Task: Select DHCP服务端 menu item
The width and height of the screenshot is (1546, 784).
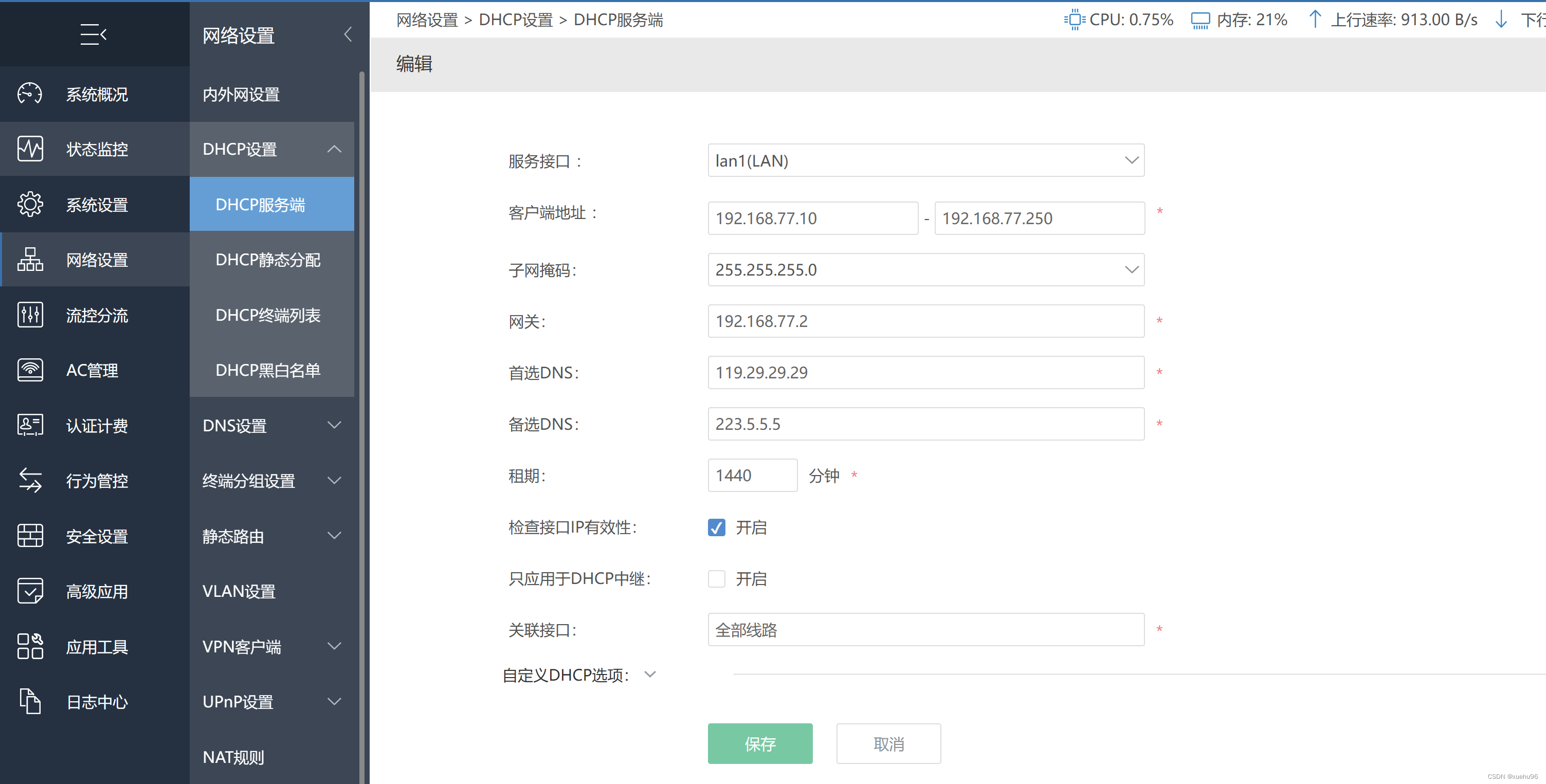Action: coord(272,204)
